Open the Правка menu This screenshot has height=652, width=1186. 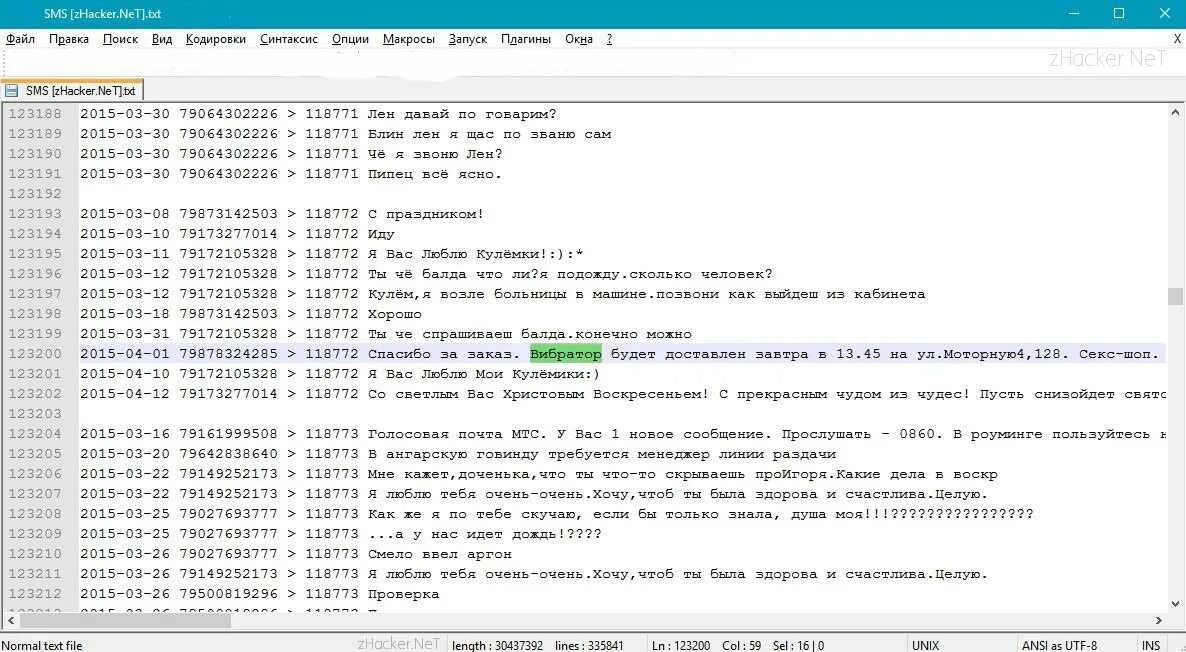tap(68, 39)
